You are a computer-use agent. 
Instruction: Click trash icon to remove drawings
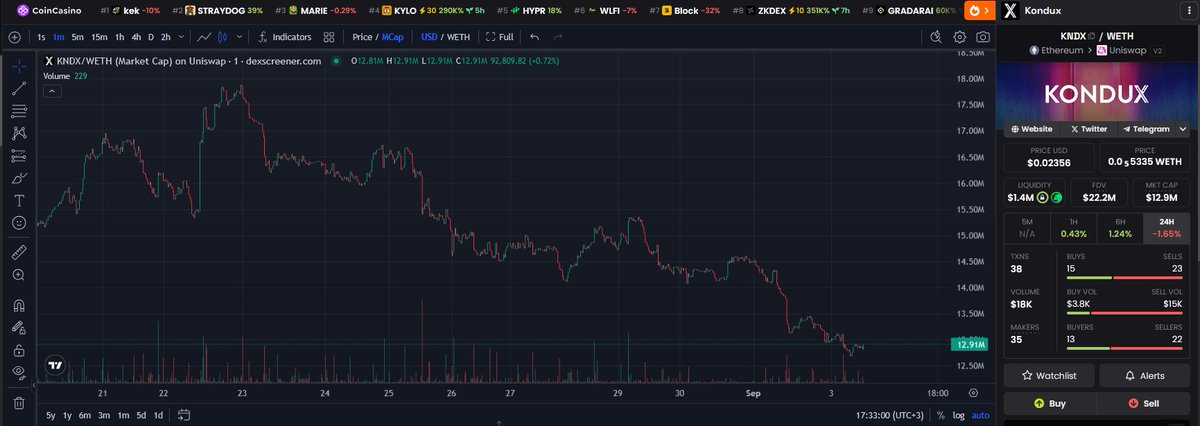(18, 403)
